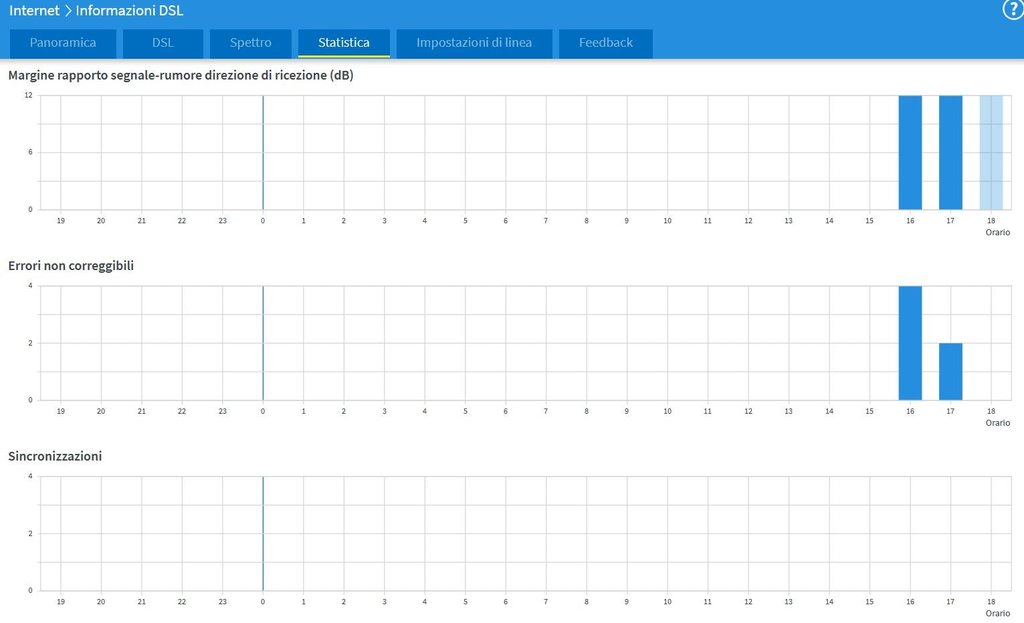
Task: Switch to the Feedback tab
Action: [606, 43]
